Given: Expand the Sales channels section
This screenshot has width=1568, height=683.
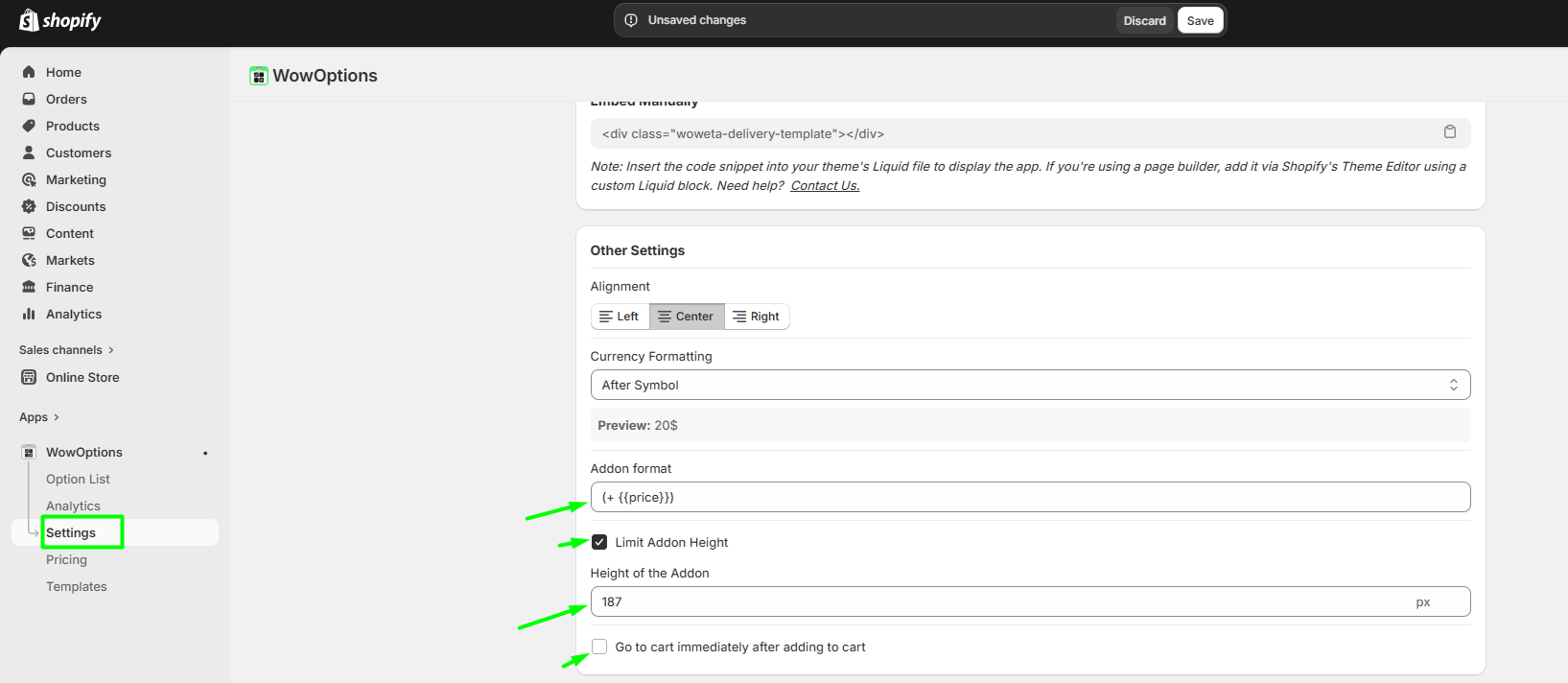Looking at the screenshot, I should click(x=111, y=350).
